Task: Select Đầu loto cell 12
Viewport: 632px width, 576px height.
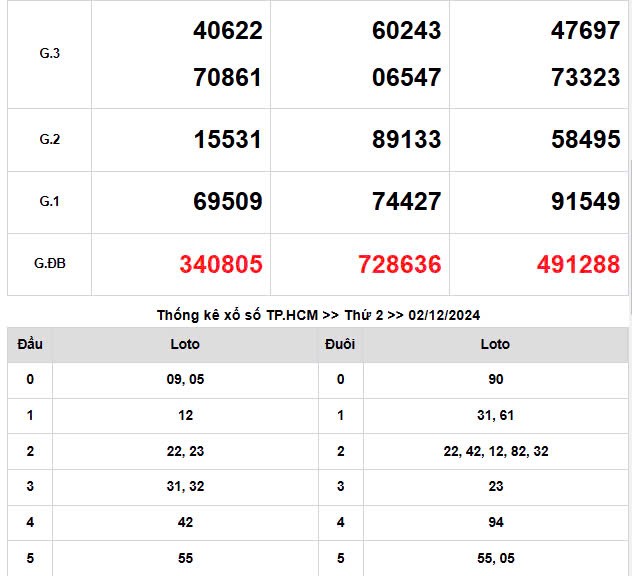Action: (185, 415)
